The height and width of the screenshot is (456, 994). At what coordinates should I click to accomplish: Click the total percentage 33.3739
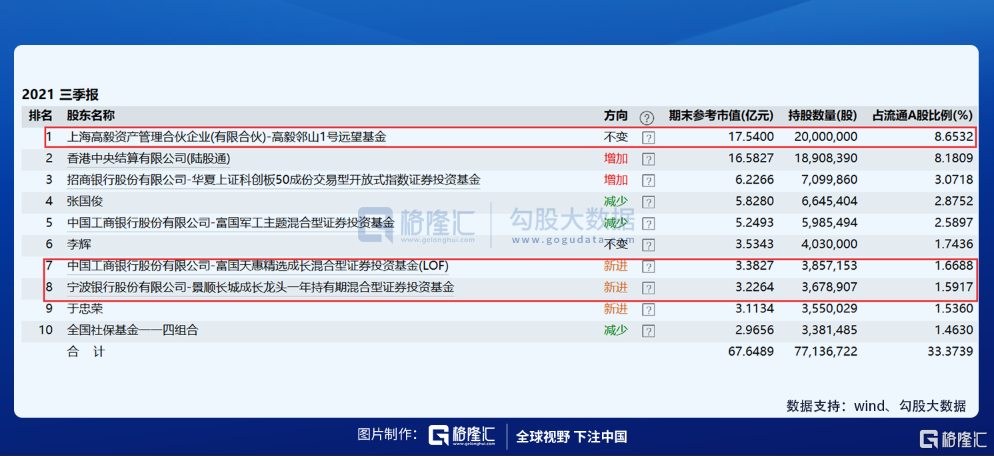949,352
